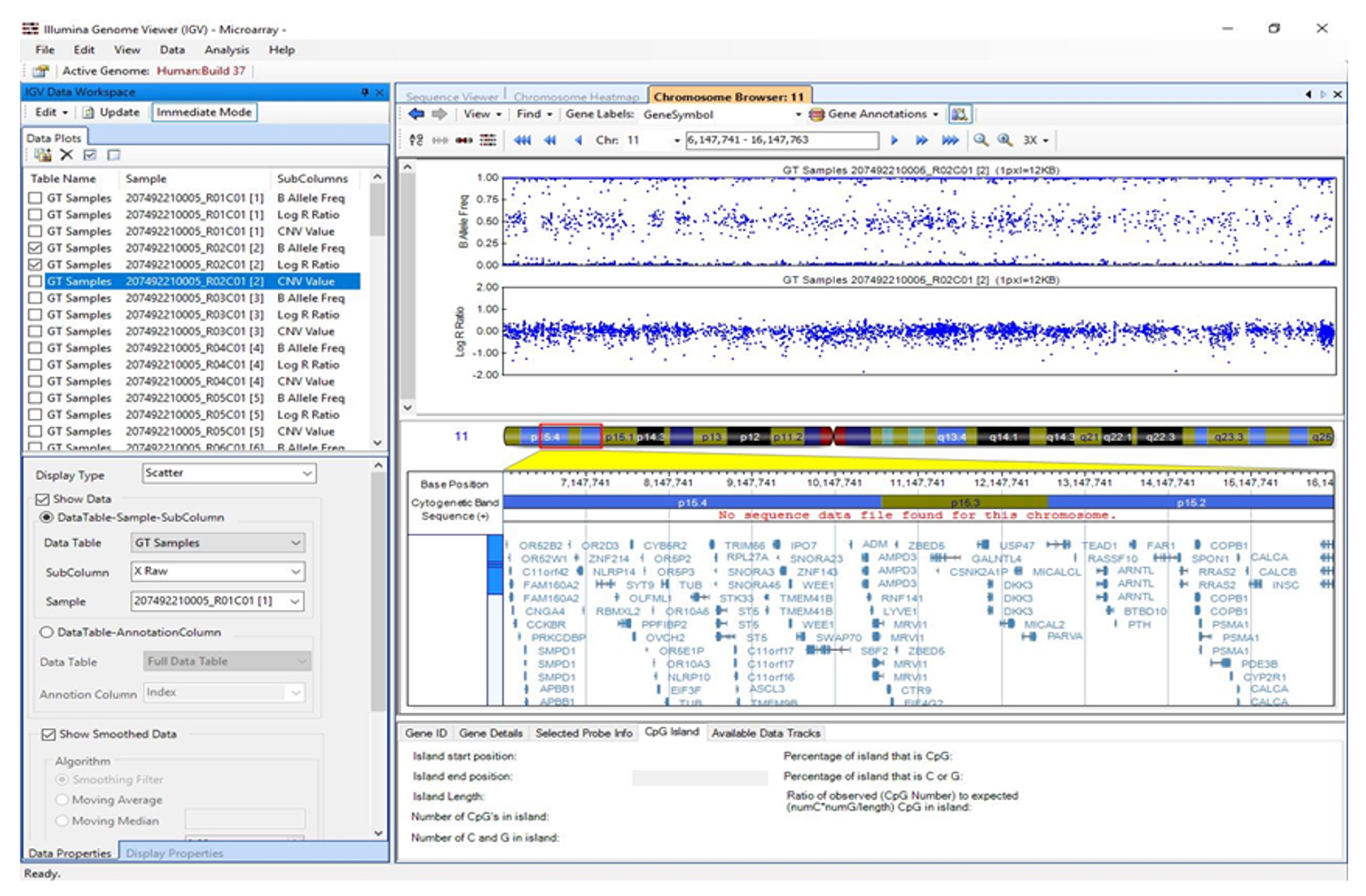
Task: Open the Sample 207492210005_R01C01 dropdown
Action: tap(218, 602)
